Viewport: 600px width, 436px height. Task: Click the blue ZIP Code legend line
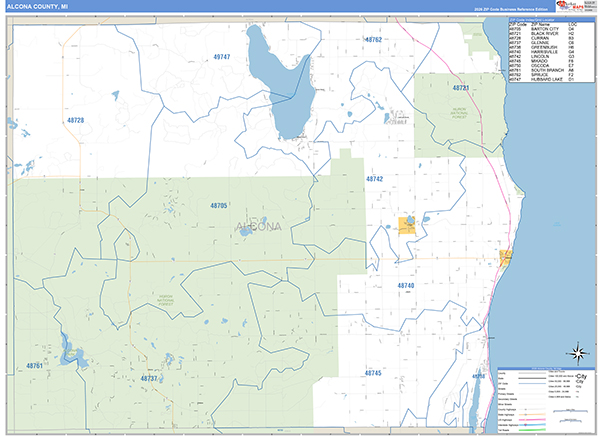[x=532, y=384]
